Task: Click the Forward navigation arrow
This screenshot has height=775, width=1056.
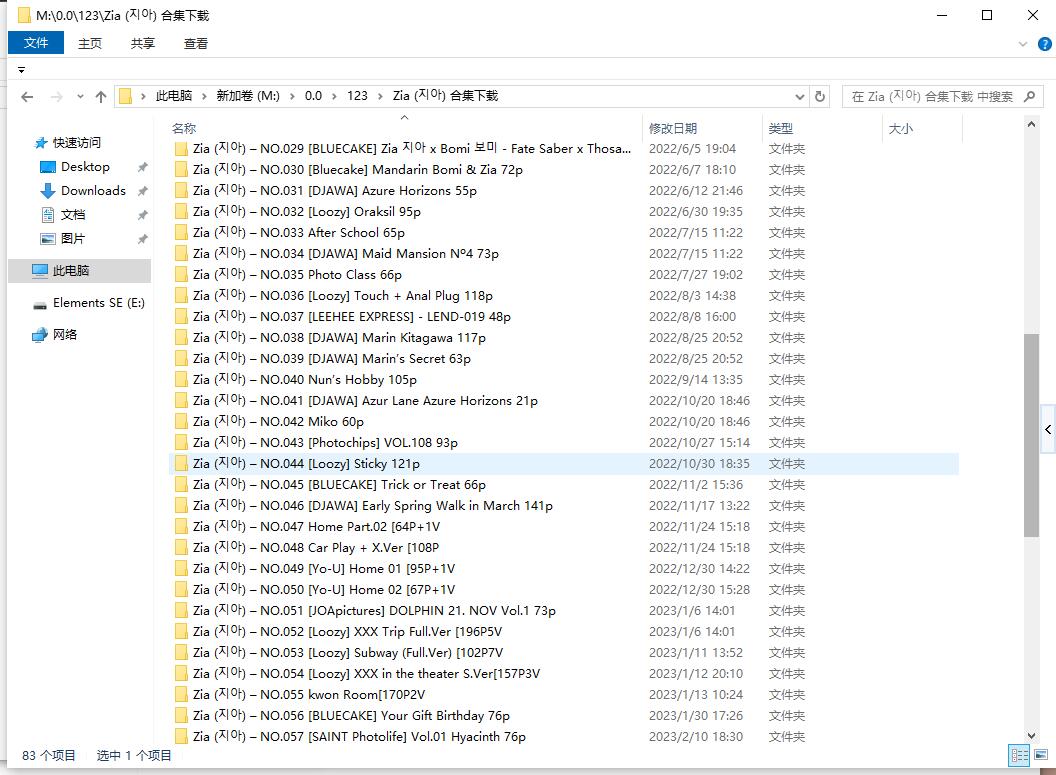Action: coord(57,97)
